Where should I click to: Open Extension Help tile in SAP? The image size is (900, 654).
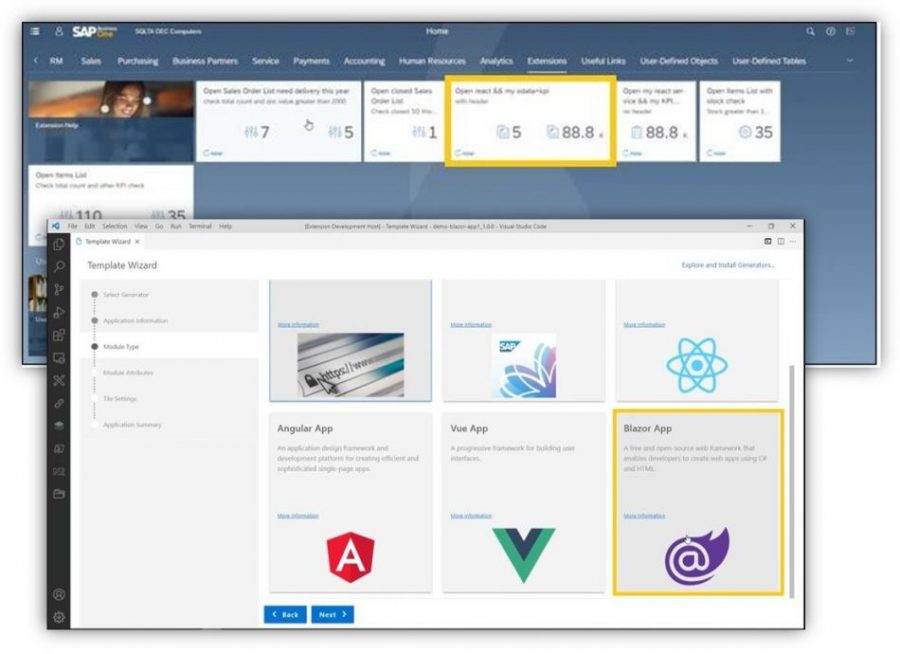click(111, 121)
